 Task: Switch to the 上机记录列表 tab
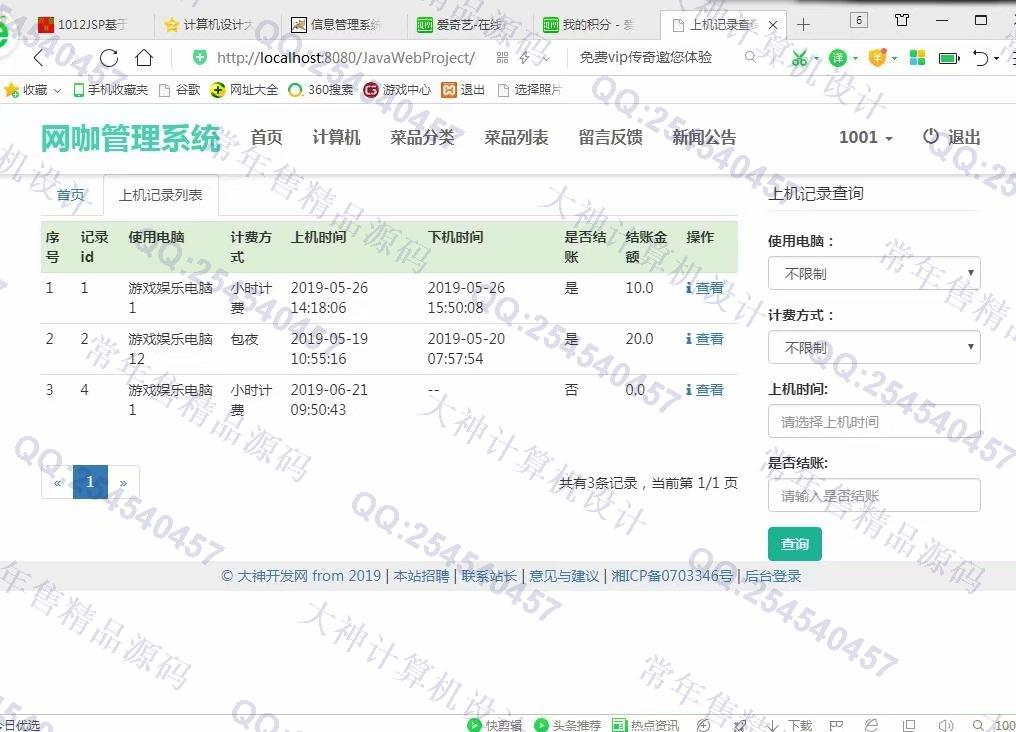click(x=160, y=195)
